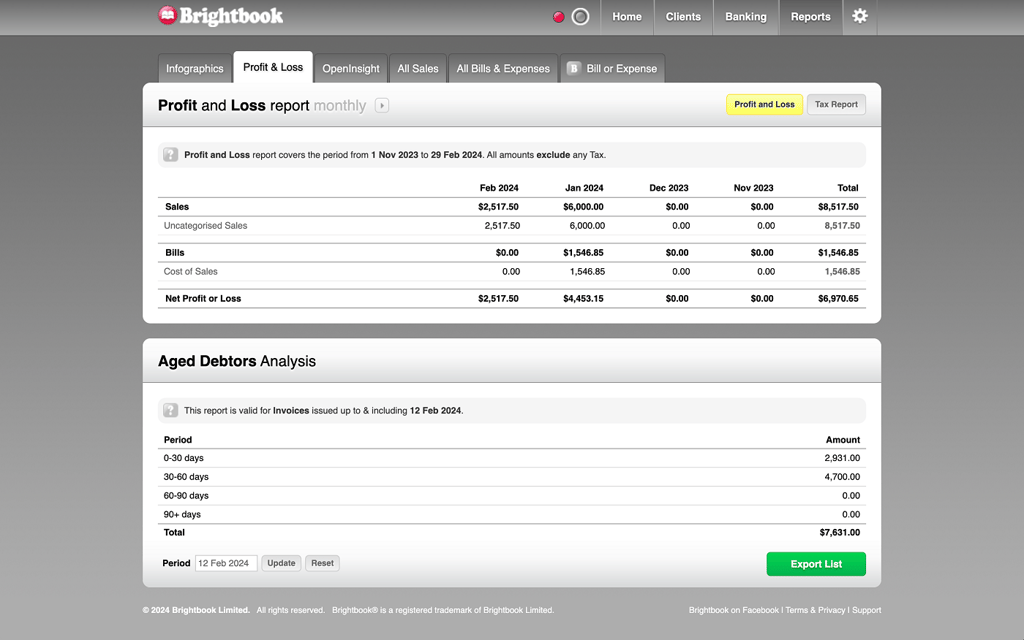Click the Brightbook logo
The height and width of the screenshot is (640, 1024).
pyautogui.click(x=221, y=16)
